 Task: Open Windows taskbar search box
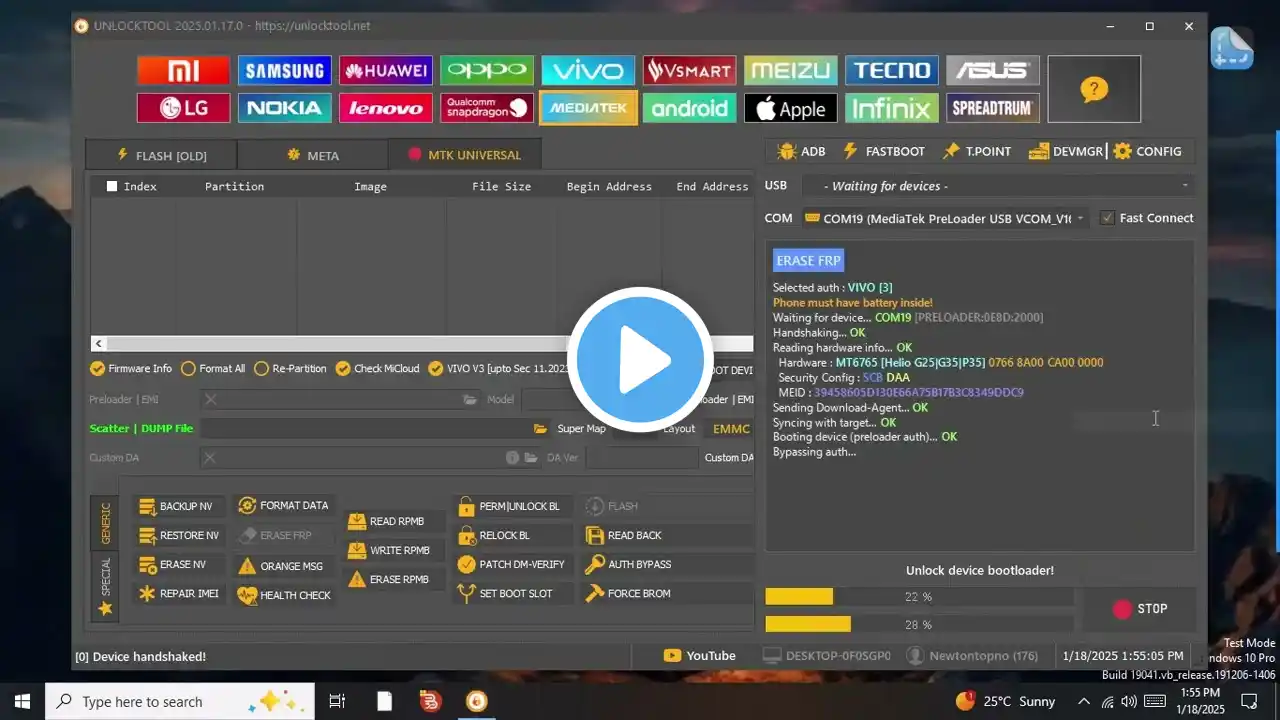tap(180, 701)
